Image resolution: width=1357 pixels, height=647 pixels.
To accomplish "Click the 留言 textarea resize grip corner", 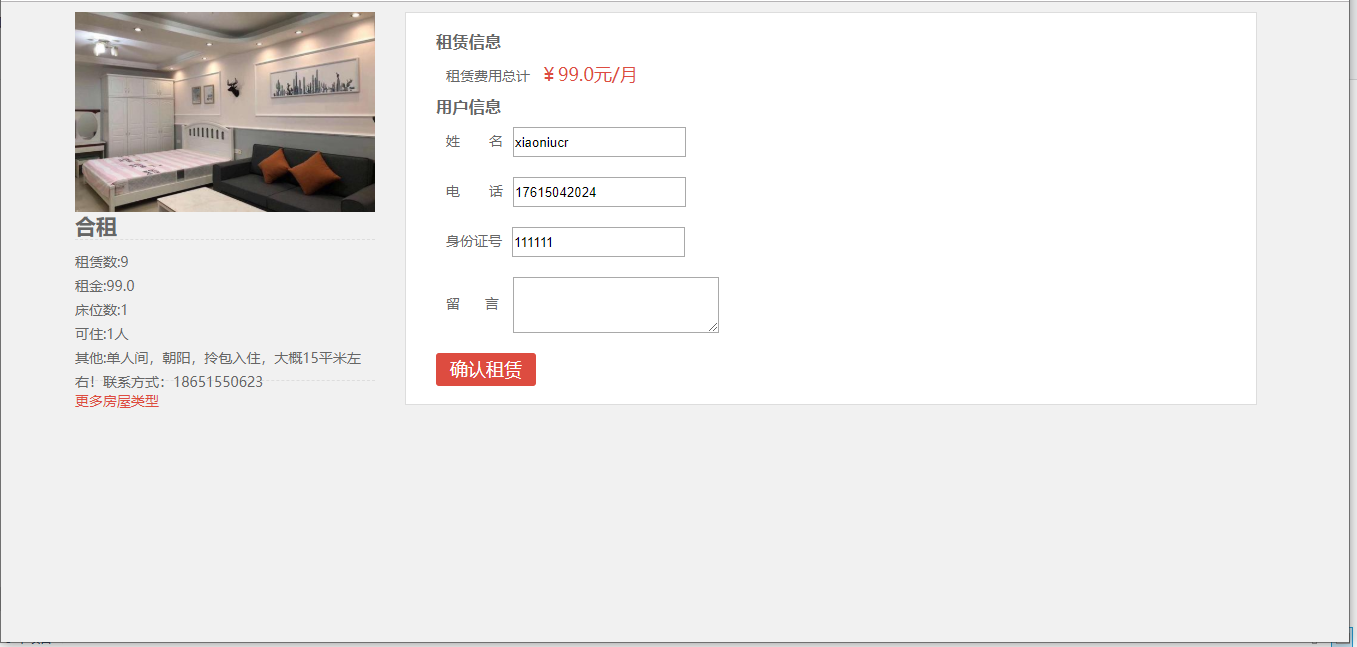I will 714,328.
